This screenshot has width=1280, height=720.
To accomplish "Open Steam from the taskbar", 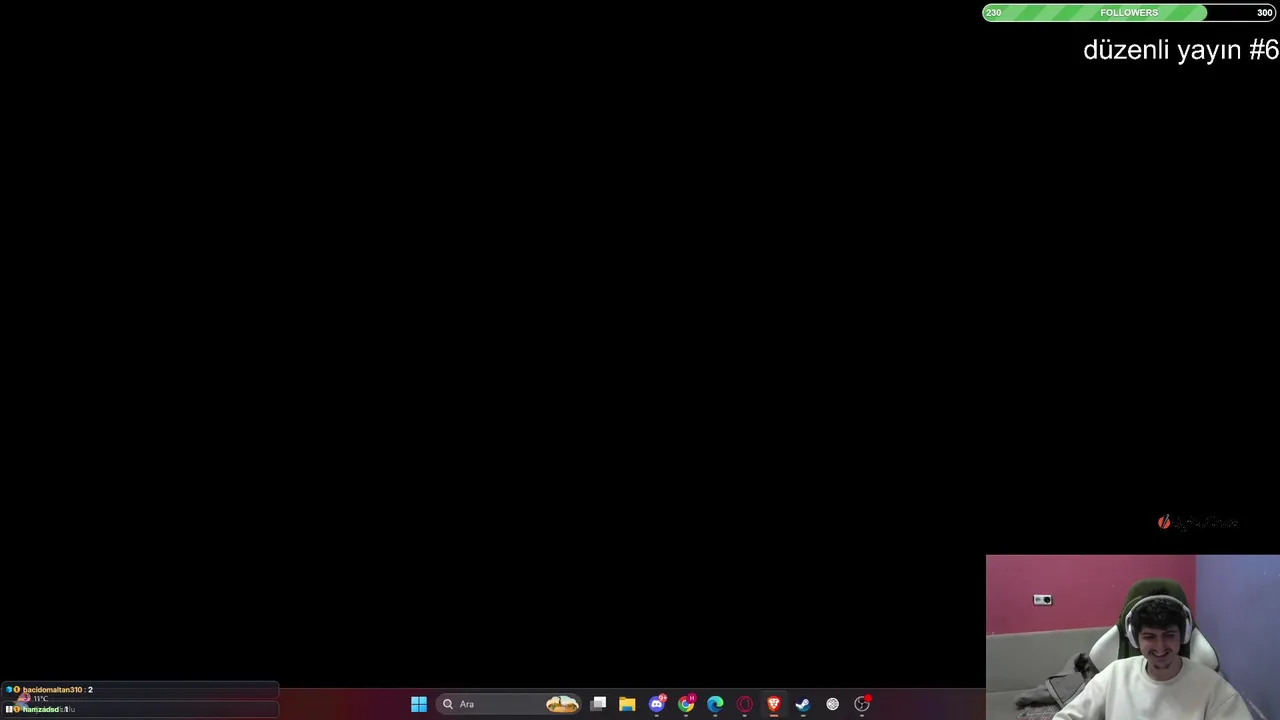I will click(x=802, y=704).
